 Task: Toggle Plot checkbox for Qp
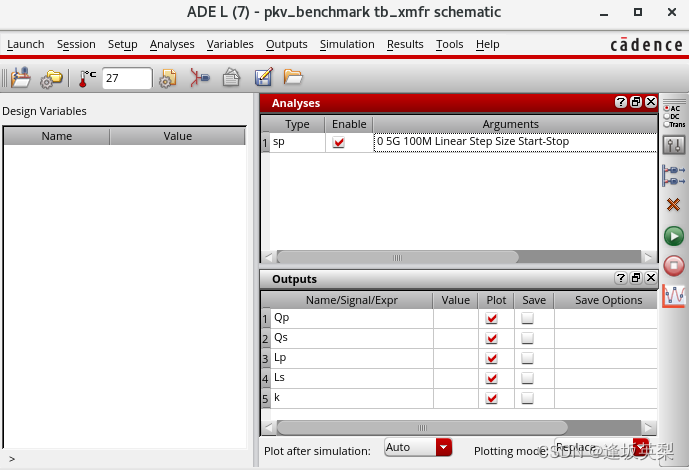coord(492,318)
